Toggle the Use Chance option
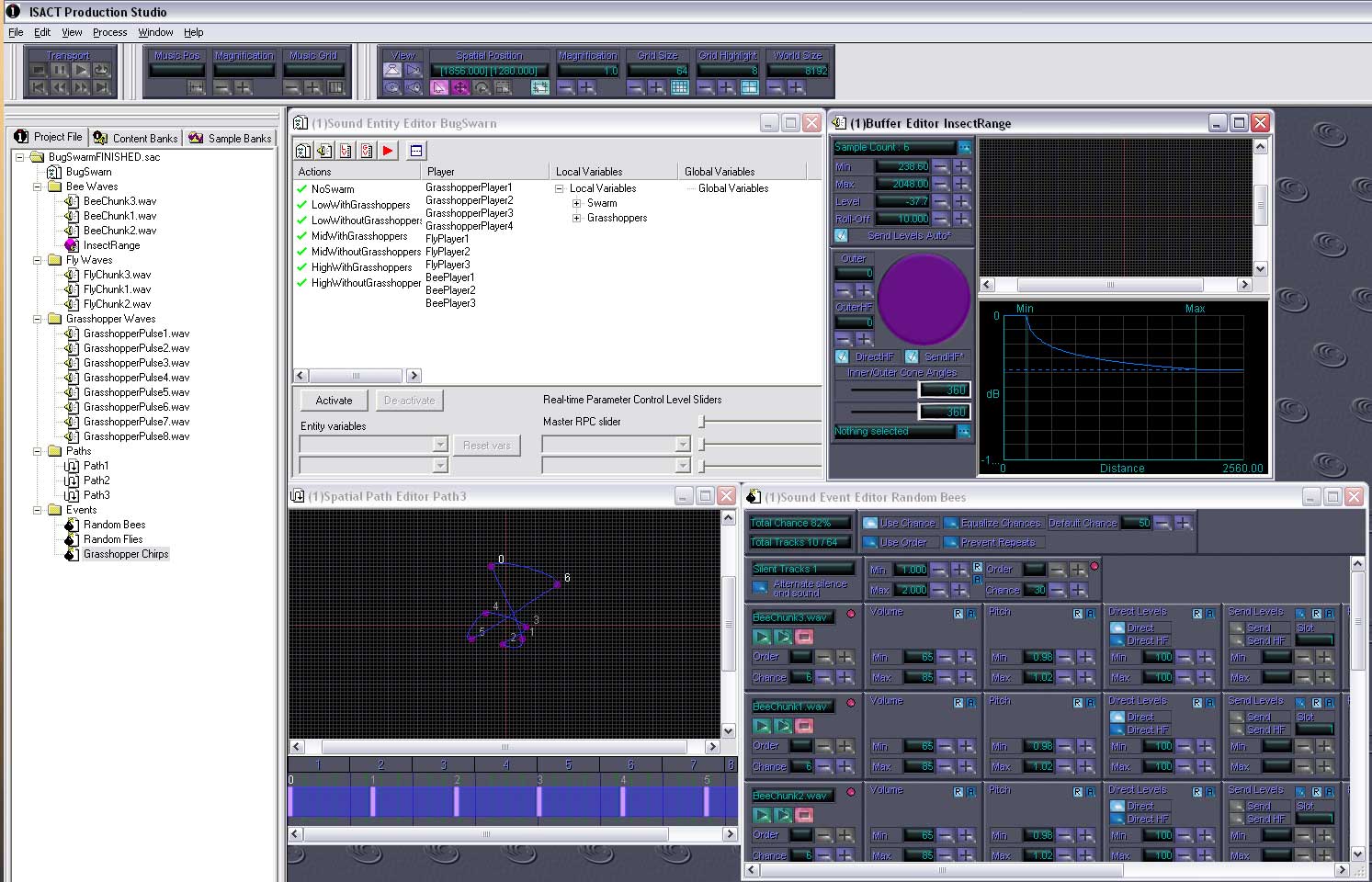 click(x=870, y=523)
